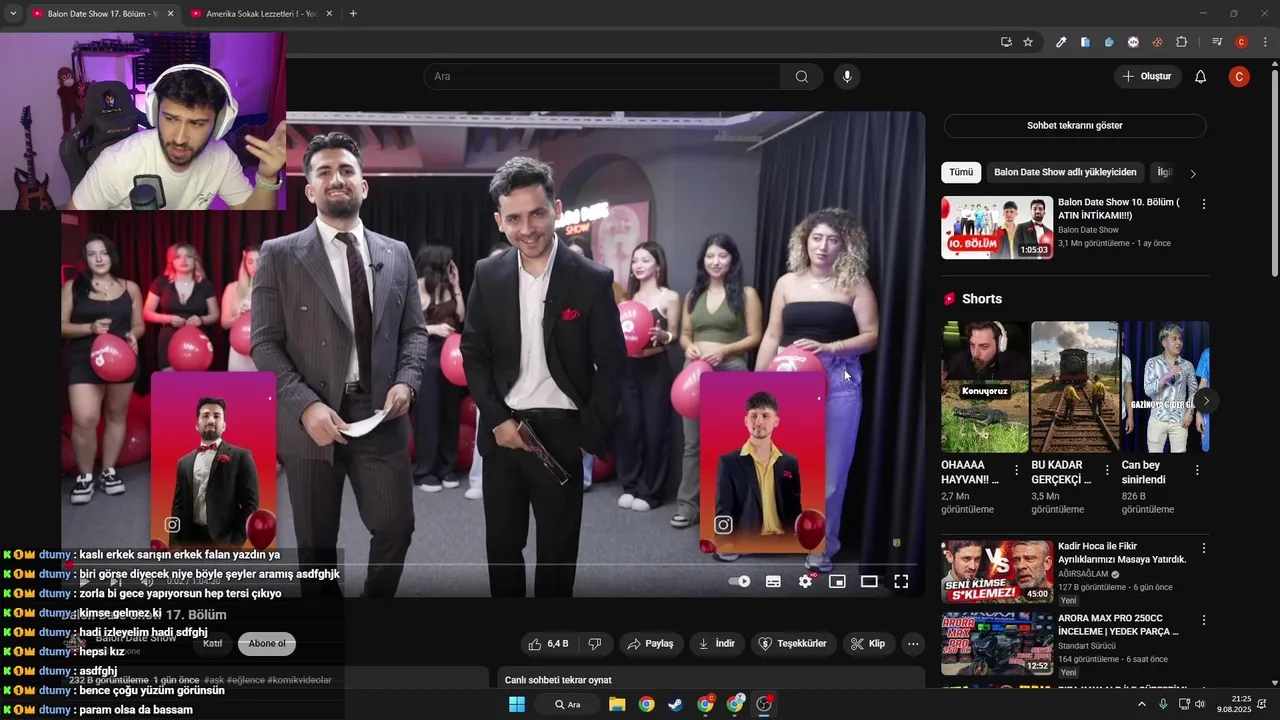Open a new browser tab
The image size is (1280, 720).
click(353, 14)
